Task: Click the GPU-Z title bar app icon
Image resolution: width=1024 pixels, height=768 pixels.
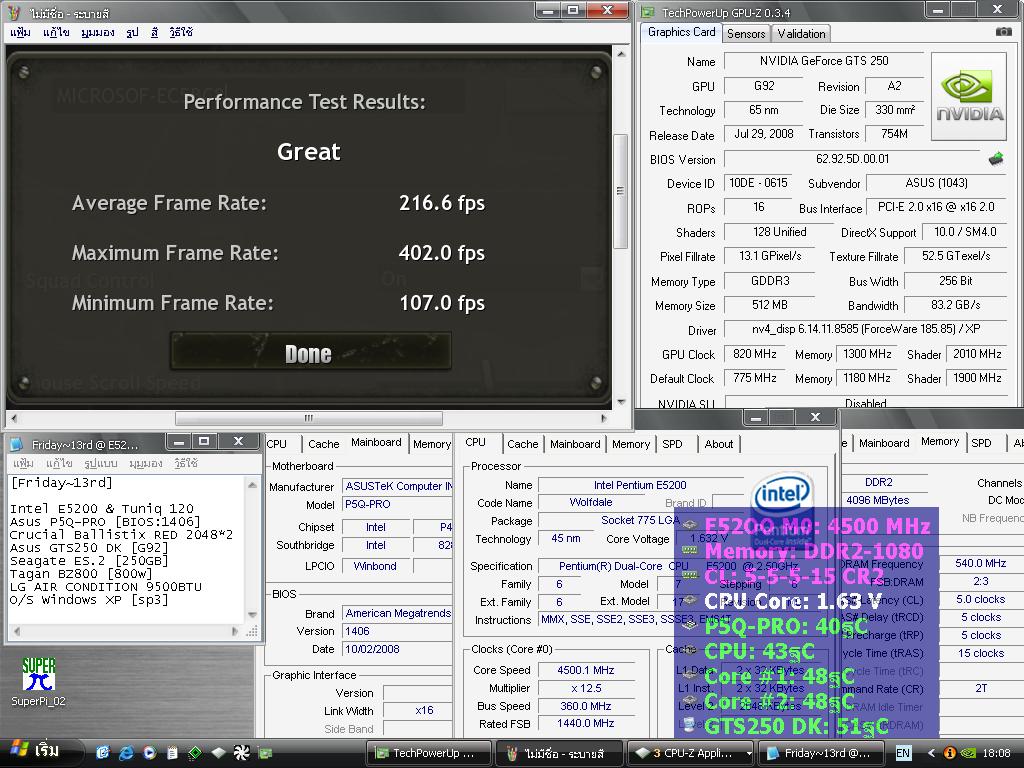Action: click(x=648, y=12)
